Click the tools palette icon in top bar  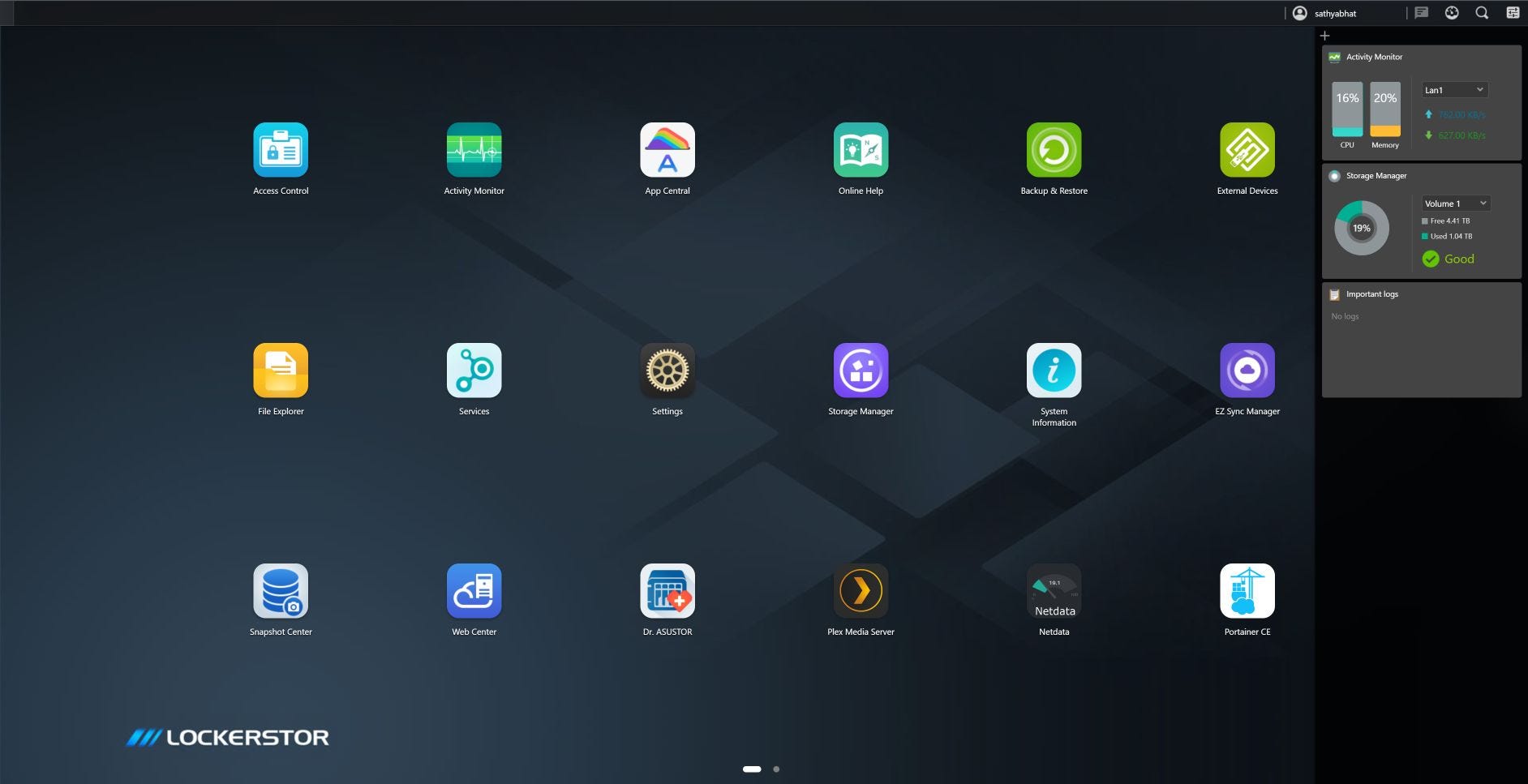point(1452,13)
